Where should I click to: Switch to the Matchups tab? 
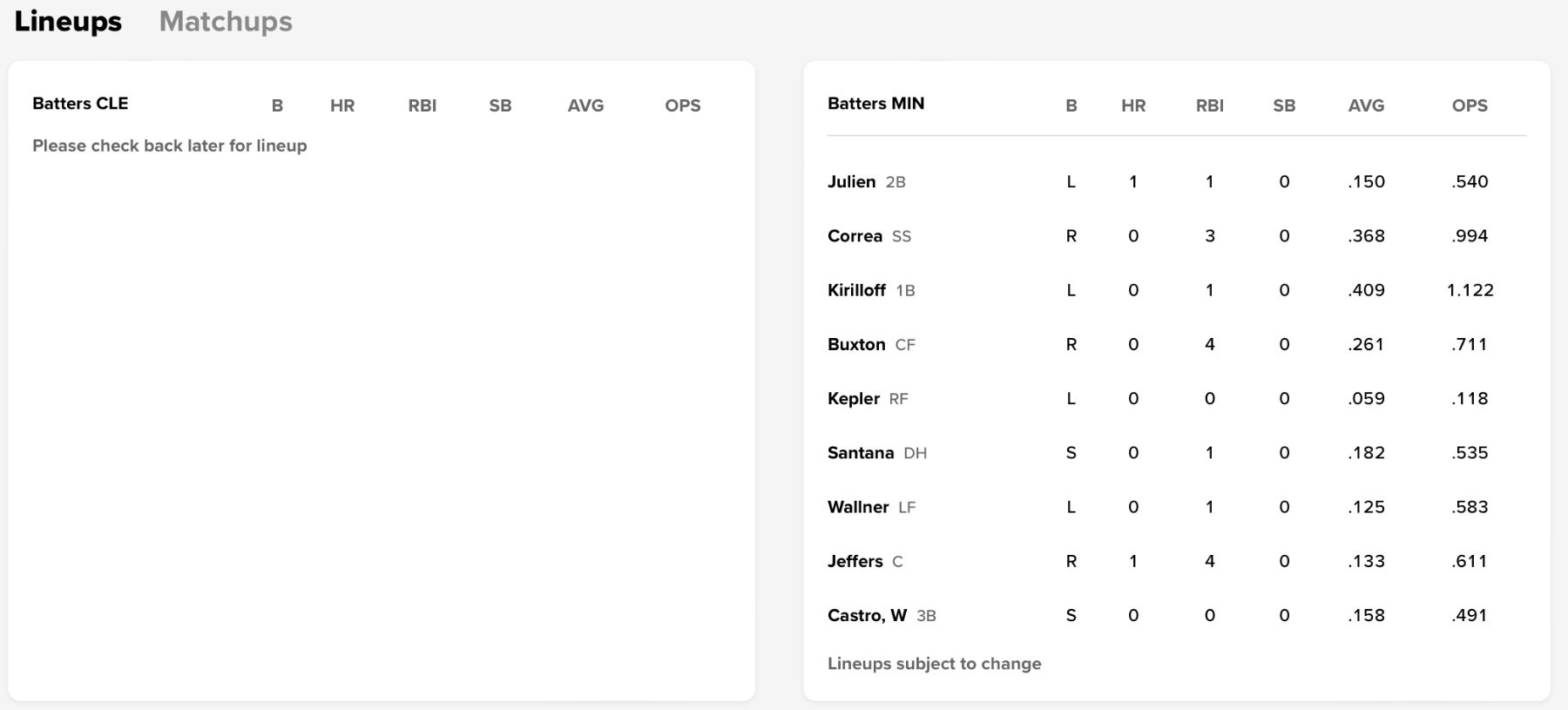click(x=226, y=22)
